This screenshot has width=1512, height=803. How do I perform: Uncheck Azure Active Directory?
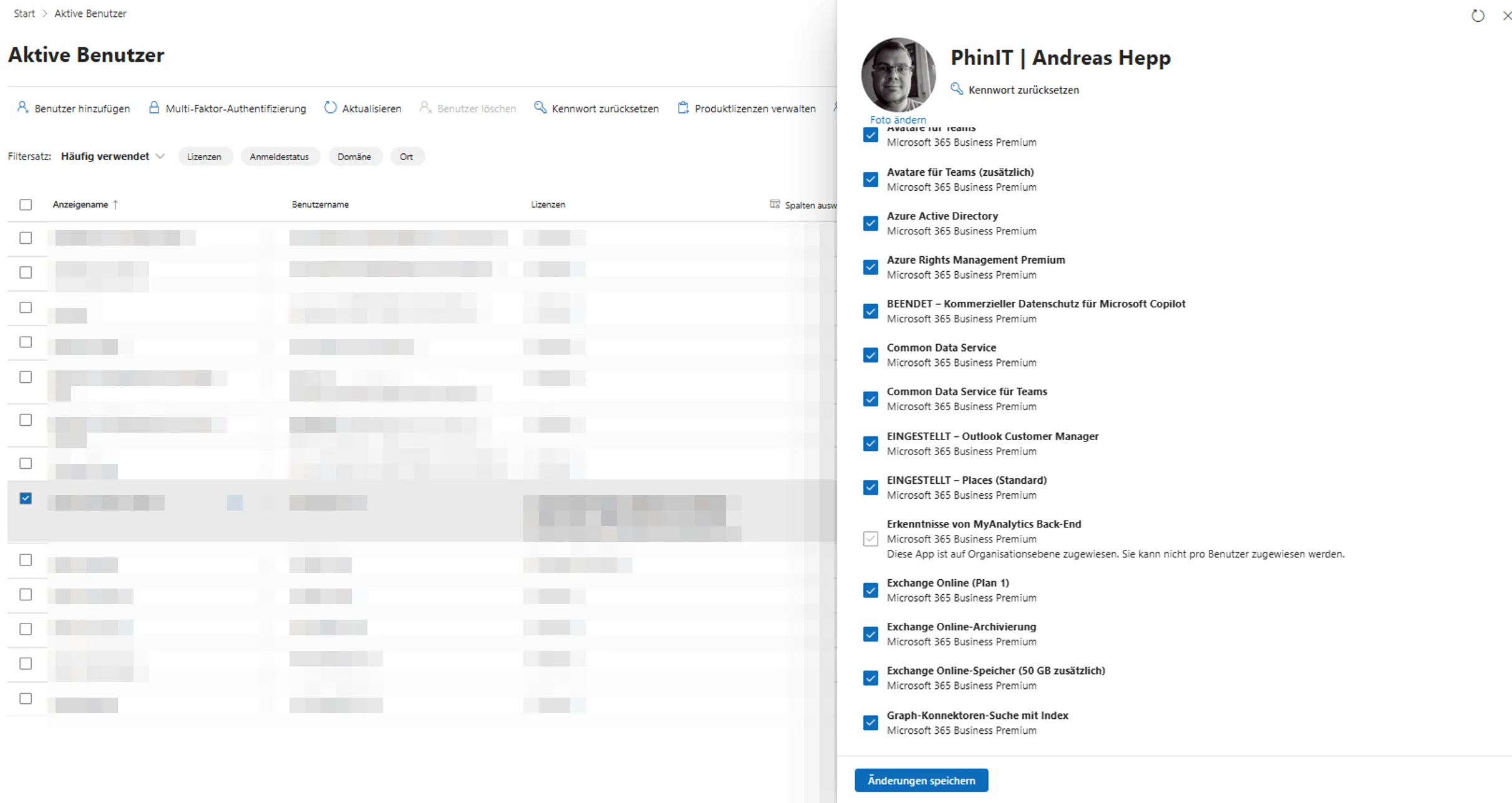(871, 223)
